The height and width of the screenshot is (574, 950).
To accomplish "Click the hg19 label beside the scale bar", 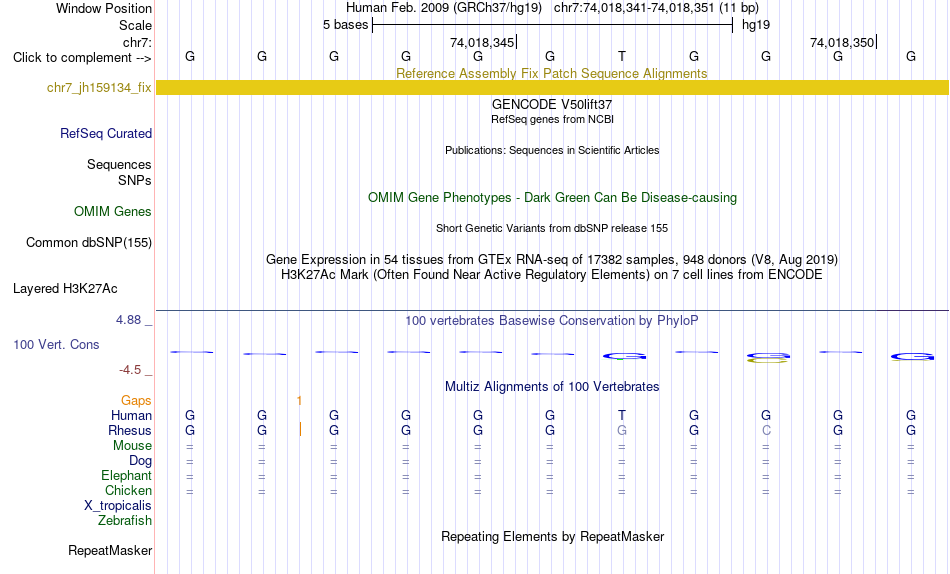I will point(756,25).
